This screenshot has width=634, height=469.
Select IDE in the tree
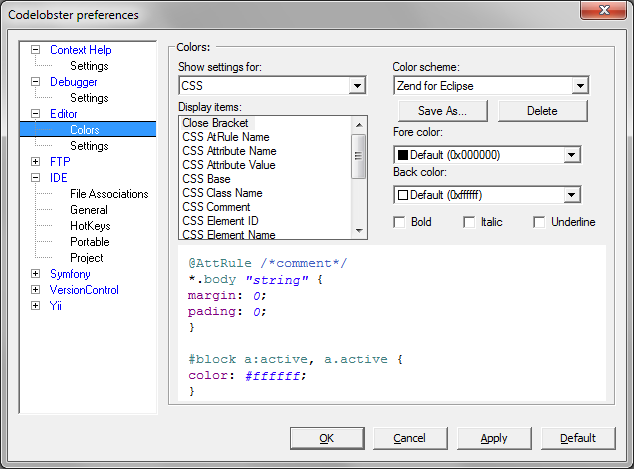[x=59, y=177]
